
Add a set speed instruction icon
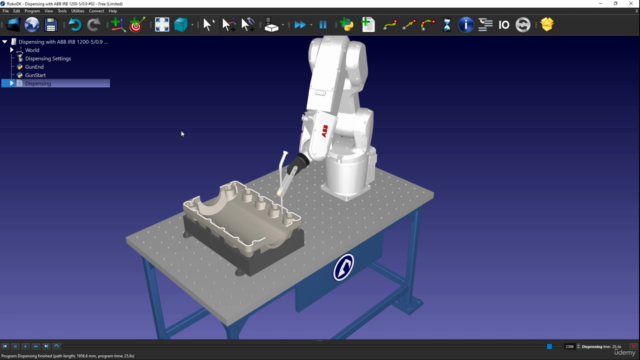[x=523, y=25]
